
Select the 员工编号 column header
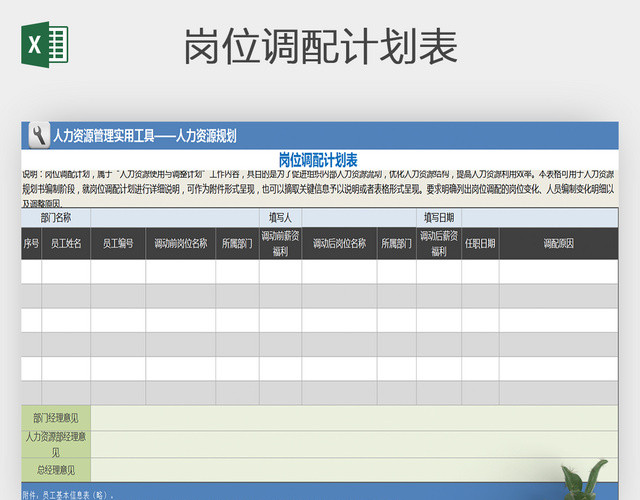pyautogui.click(x=118, y=243)
